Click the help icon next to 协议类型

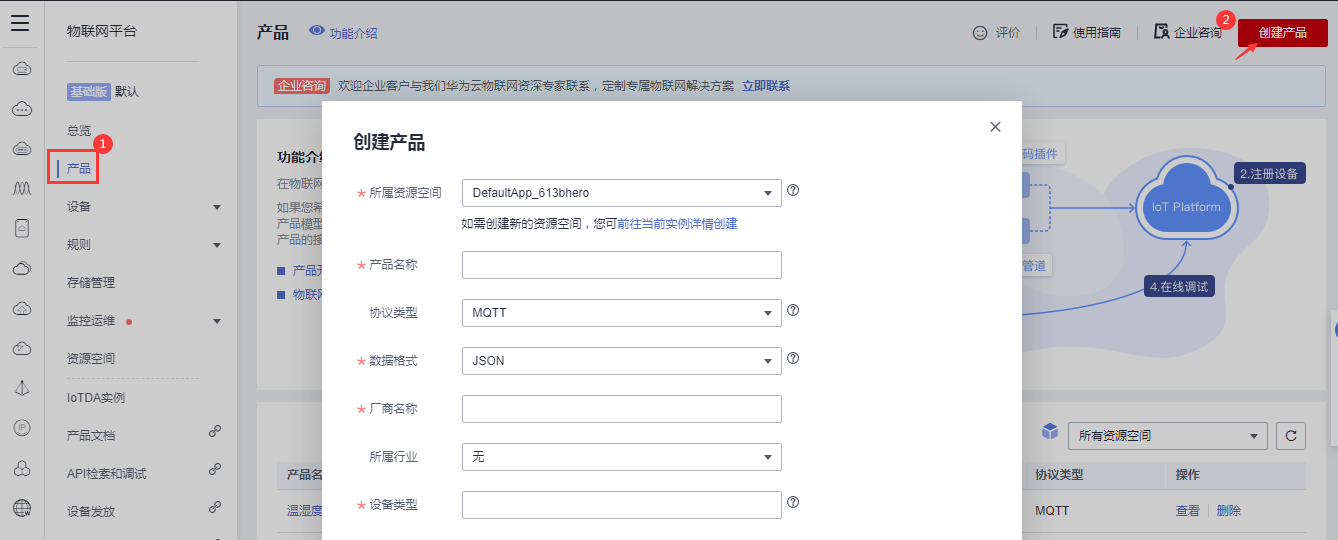pyautogui.click(x=793, y=311)
